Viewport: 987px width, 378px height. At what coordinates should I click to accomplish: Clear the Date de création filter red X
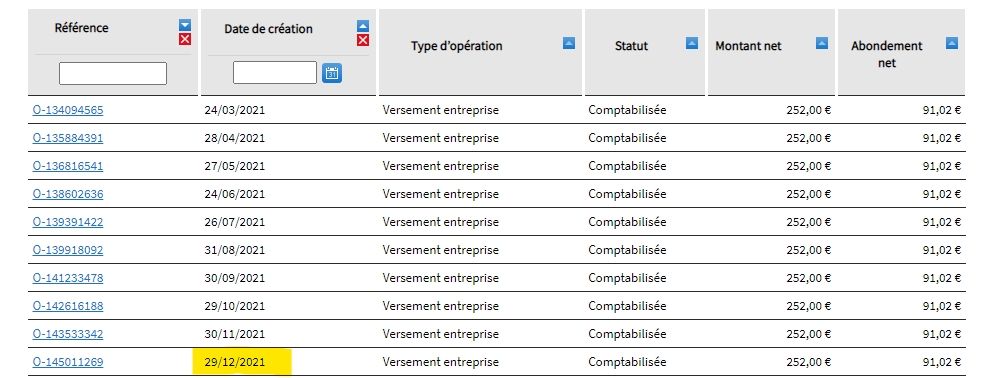(x=363, y=40)
